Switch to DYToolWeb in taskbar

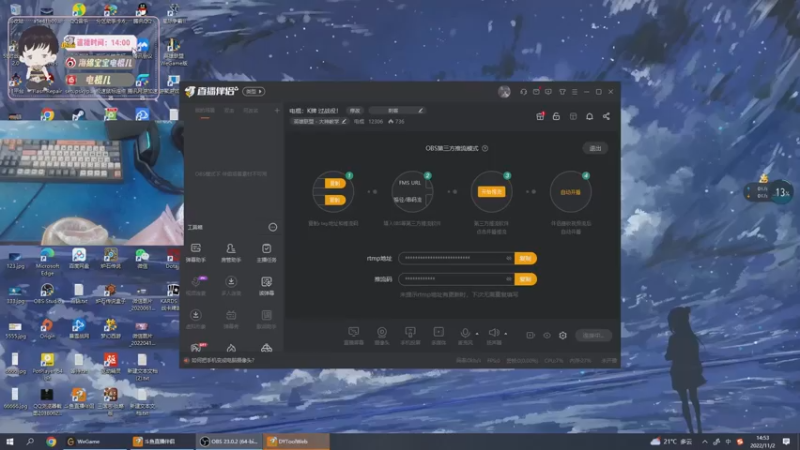tap(296, 441)
